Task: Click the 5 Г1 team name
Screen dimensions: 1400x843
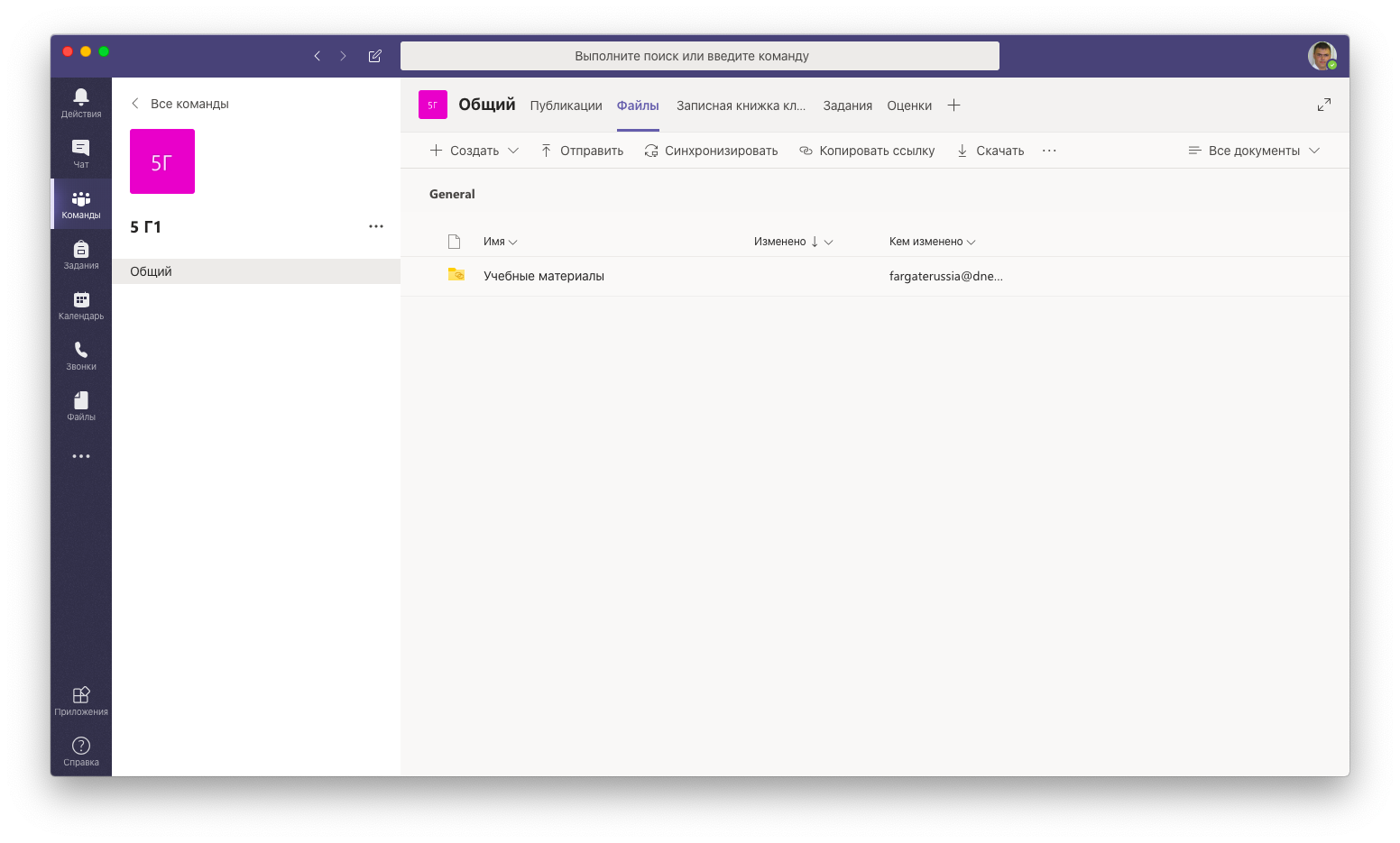Action: tap(145, 227)
